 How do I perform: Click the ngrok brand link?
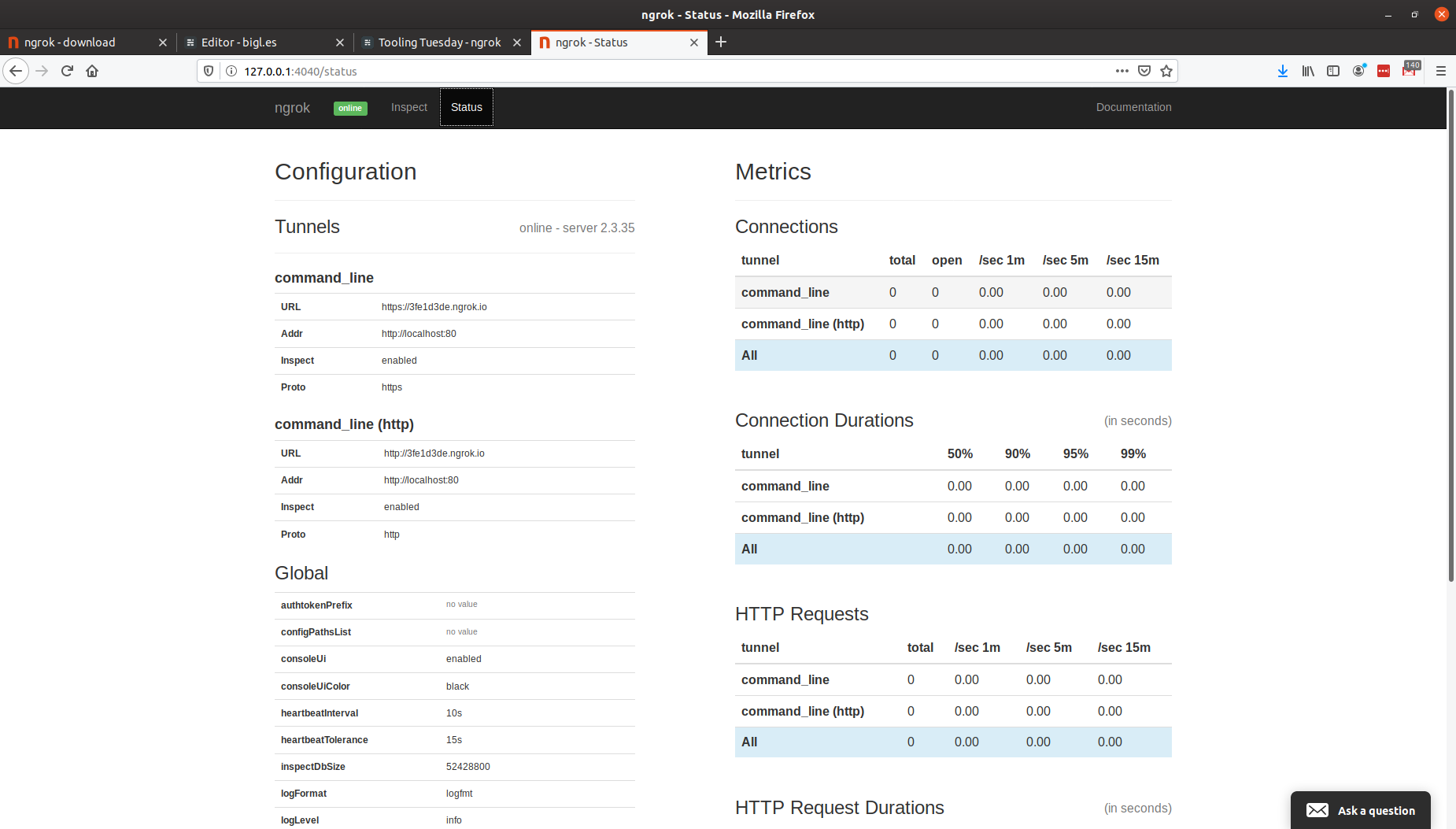click(x=292, y=108)
